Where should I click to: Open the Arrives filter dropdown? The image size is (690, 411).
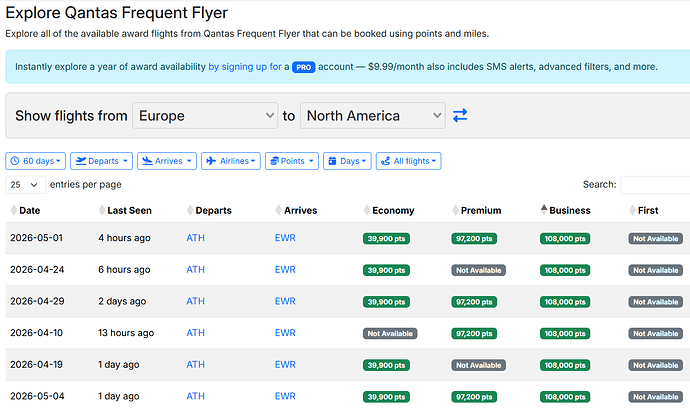pyautogui.click(x=167, y=161)
